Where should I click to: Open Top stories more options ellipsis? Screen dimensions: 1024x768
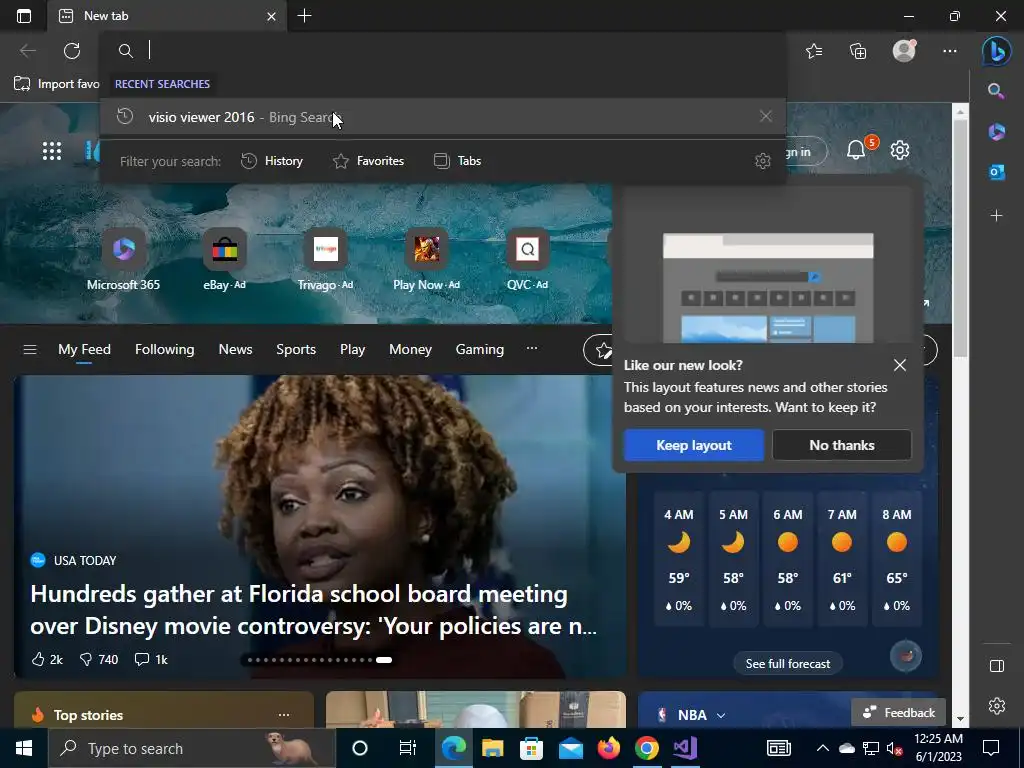coord(284,714)
